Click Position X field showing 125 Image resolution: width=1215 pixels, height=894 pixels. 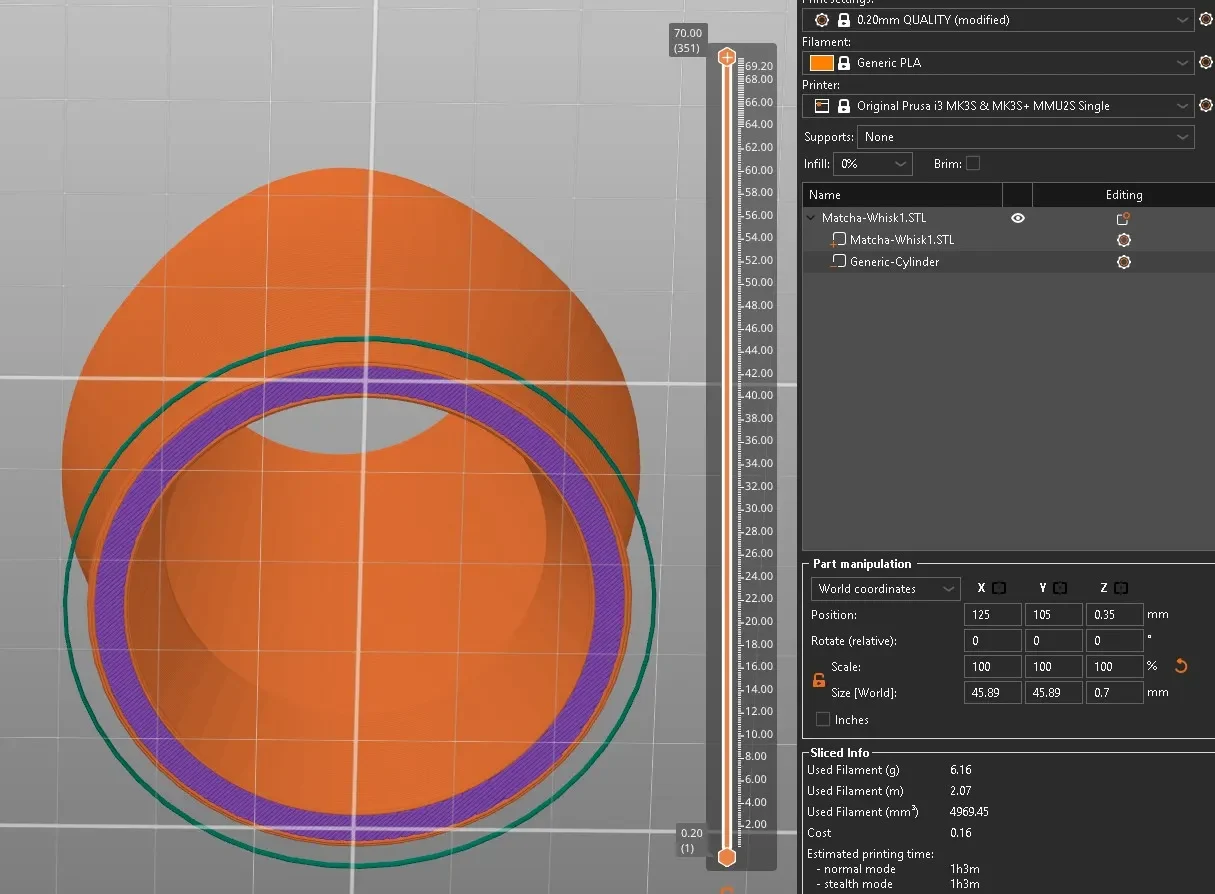pos(993,615)
